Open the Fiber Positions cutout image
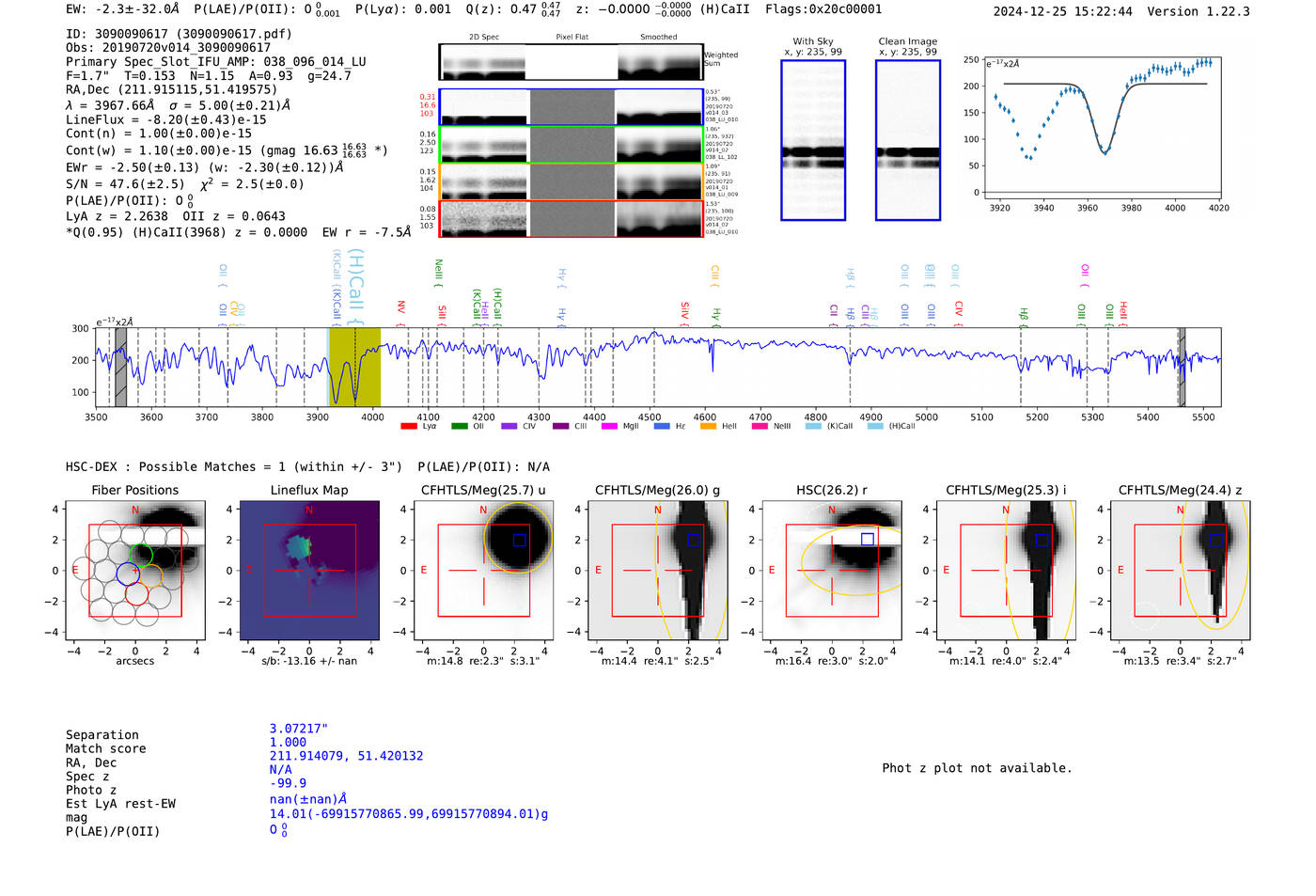Image resolution: width=1316 pixels, height=896 pixels. (x=135, y=570)
